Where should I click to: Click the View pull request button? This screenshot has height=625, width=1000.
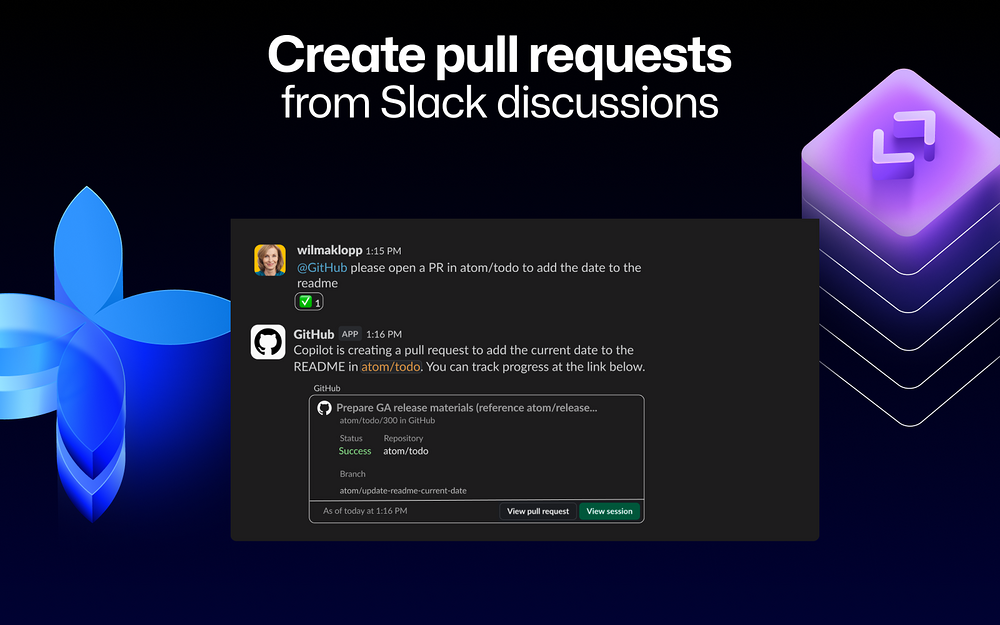coord(538,511)
